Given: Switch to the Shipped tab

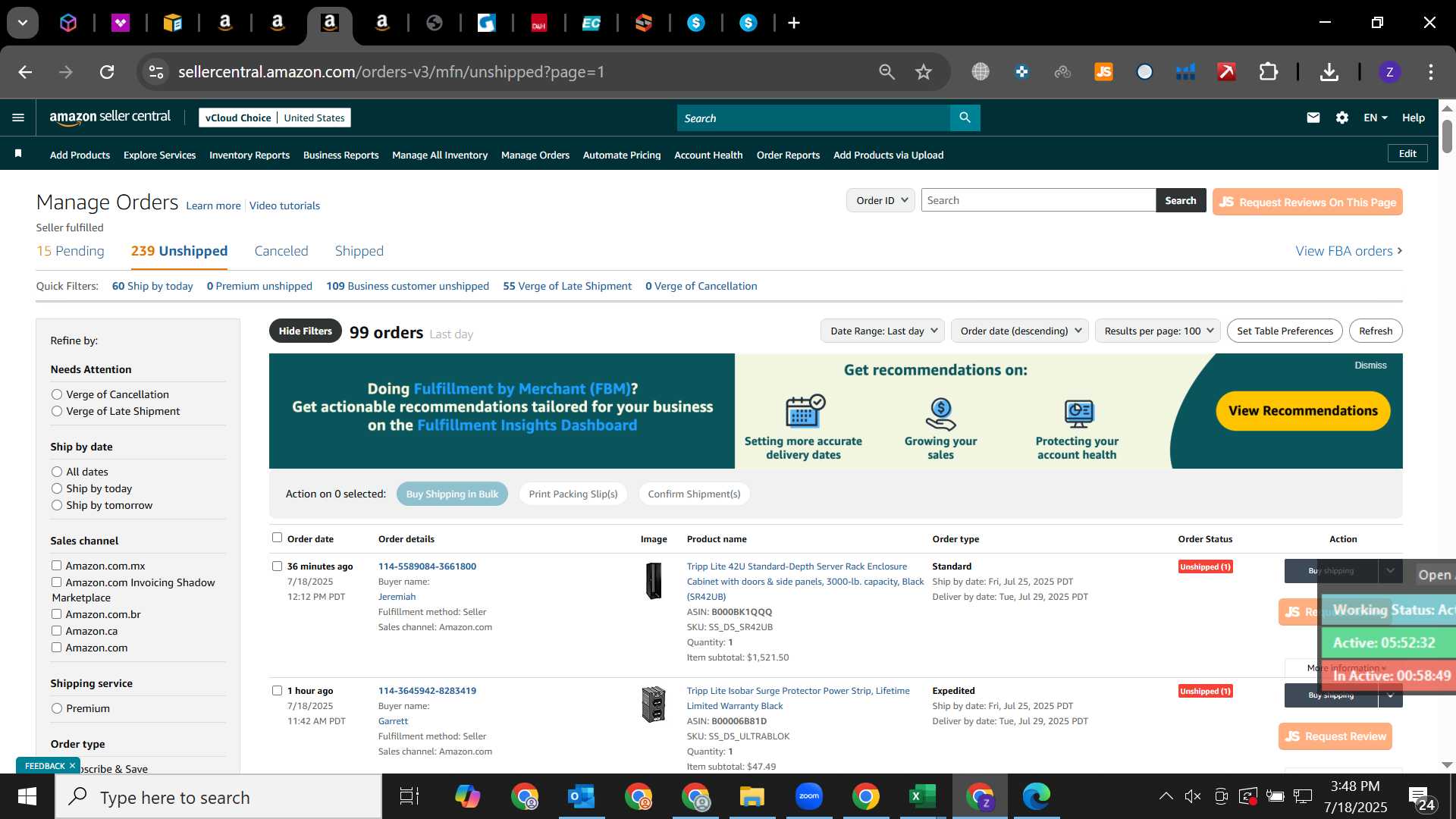Looking at the screenshot, I should [x=359, y=251].
